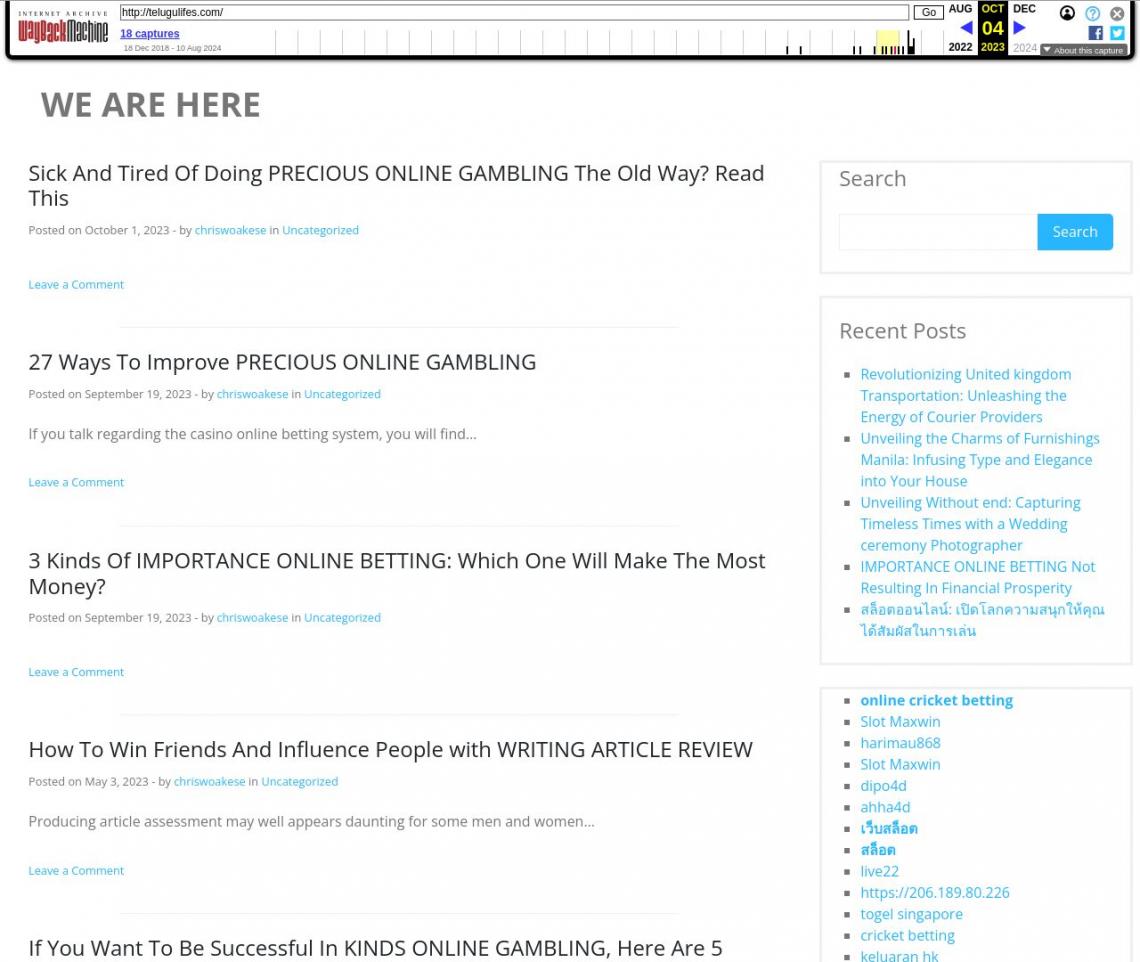The height and width of the screenshot is (962, 1140).
Task: Share capture on Twitter
Action: click(1117, 33)
